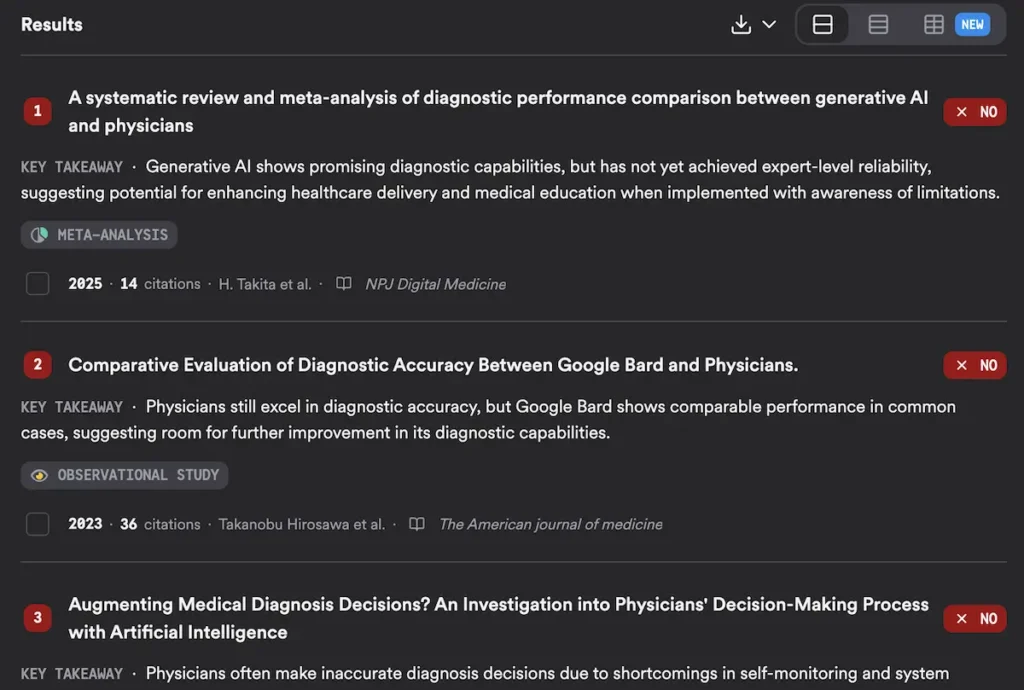Click the eye icon on OBSERVATIONAL STUDY tag
This screenshot has width=1024, height=690.
(40, 475)
